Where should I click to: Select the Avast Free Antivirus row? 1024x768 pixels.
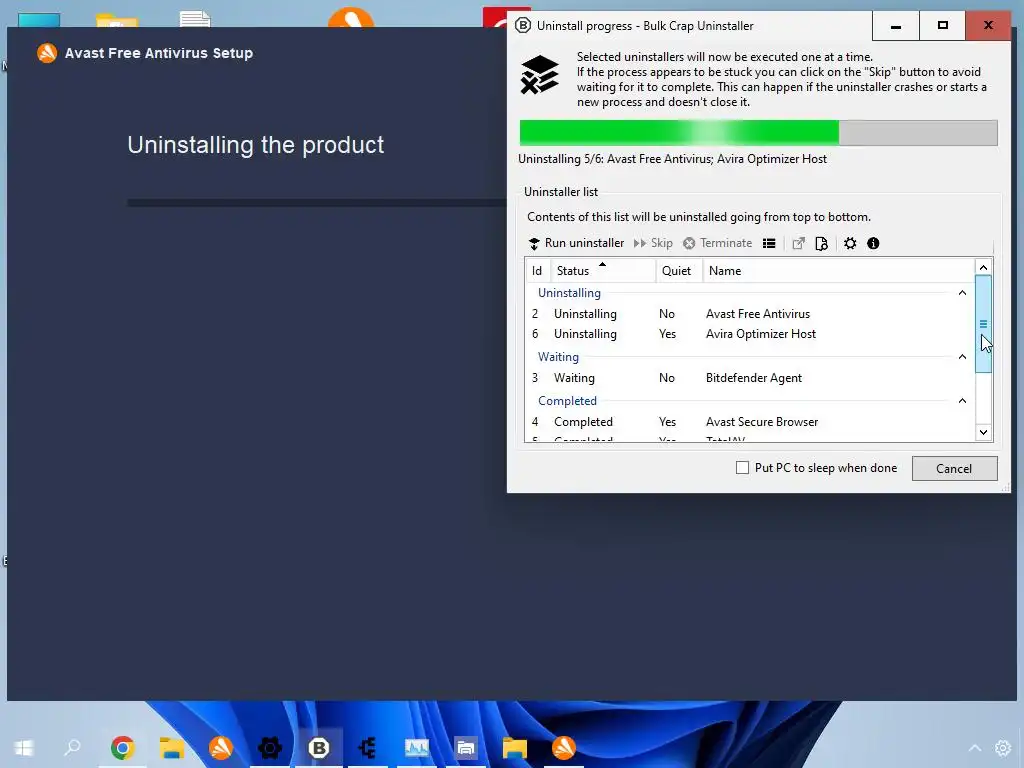click(x=750, y=313)
